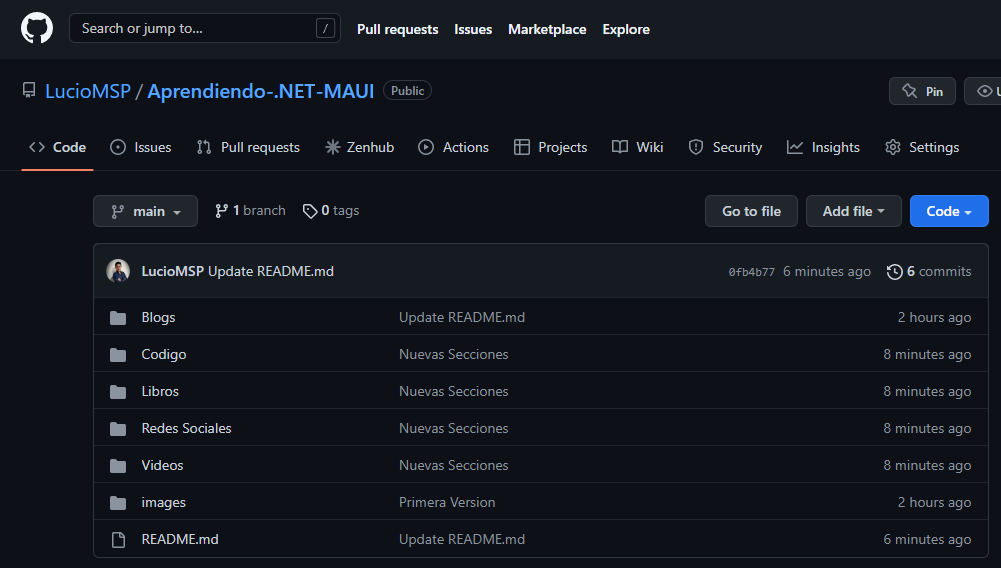Open the 6 commits history link
The image size is (1001, 568).
[929, 272]
